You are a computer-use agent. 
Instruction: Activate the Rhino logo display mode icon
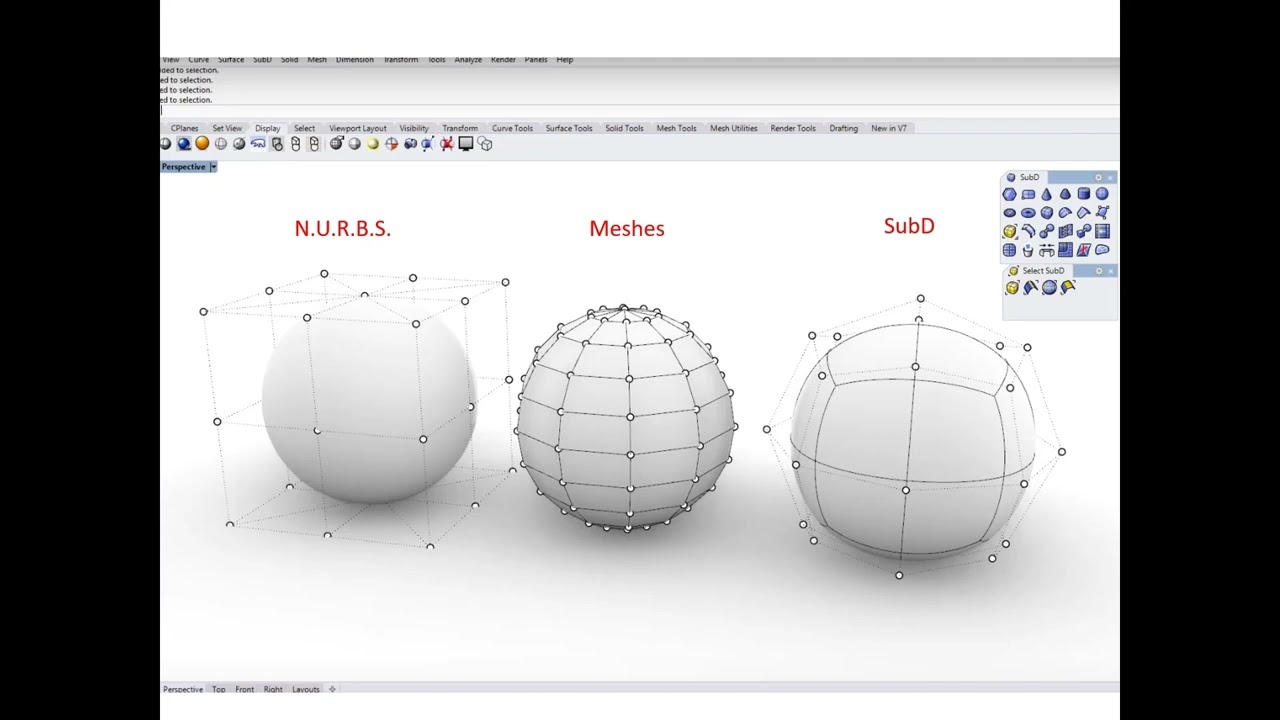pyautogui.click(x=258, y=144)
